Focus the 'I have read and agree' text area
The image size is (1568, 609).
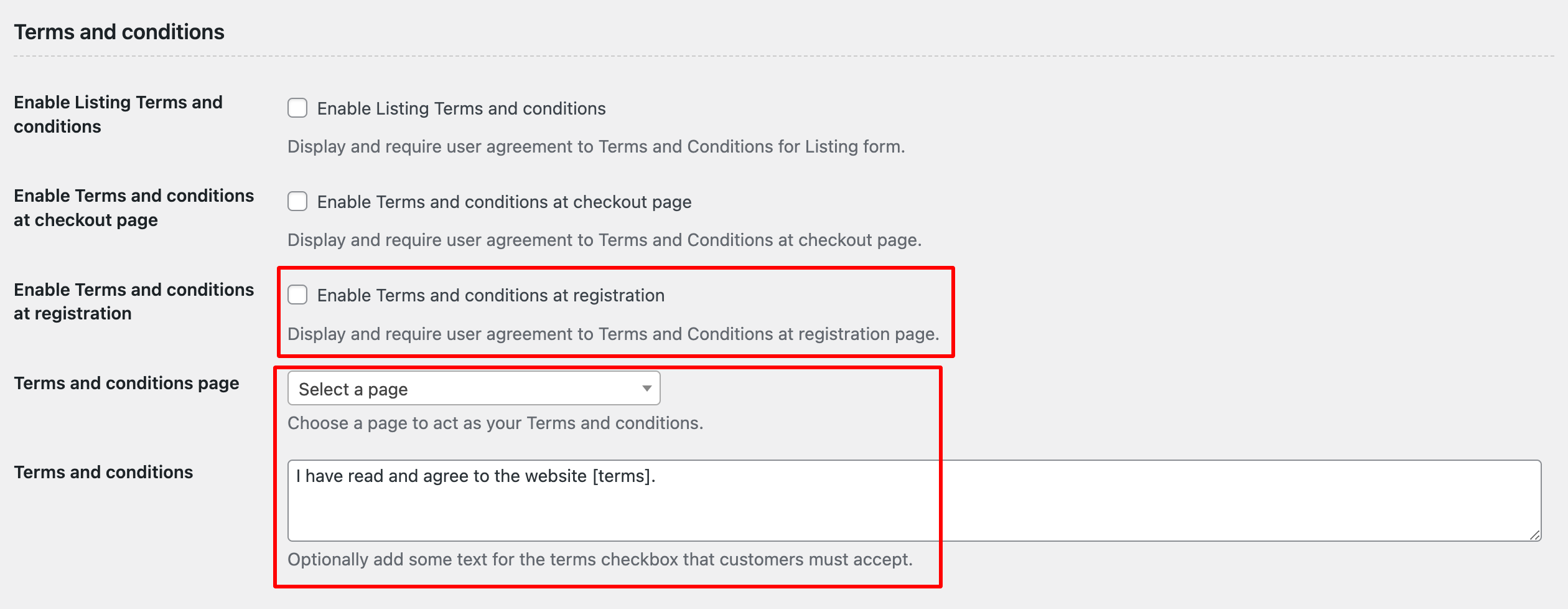[914, 501]
